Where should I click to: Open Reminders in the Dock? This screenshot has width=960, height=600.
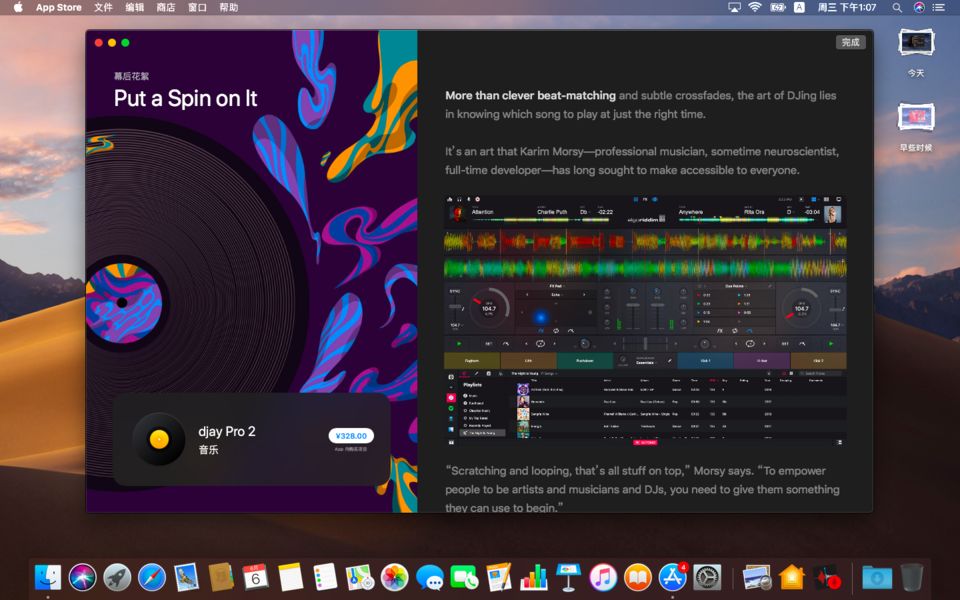click(325, 577)
